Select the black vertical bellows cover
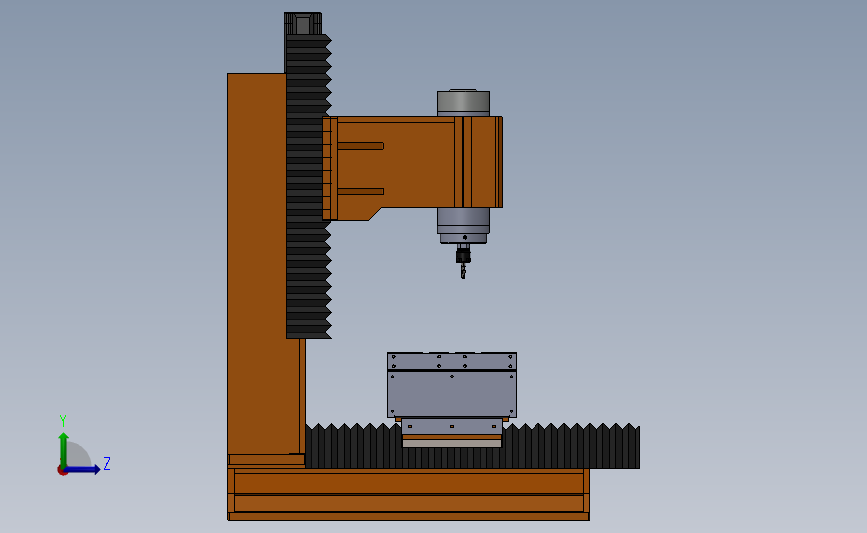Viewport: 867px width, 533px height. (308, 186)
